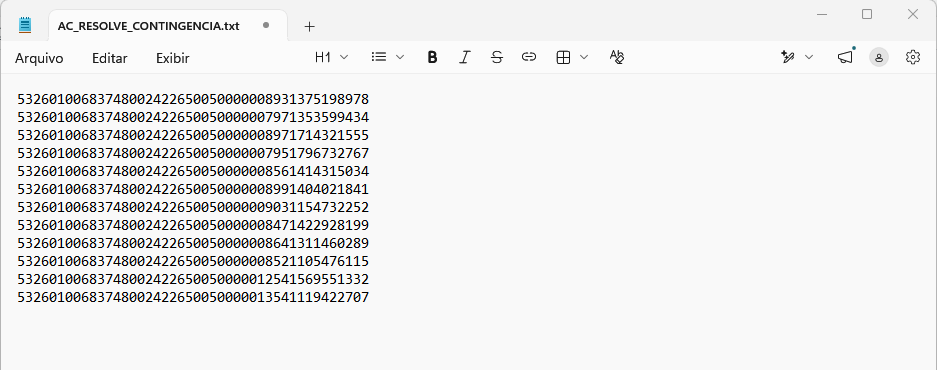Insert a link with the link icon
The width and height of the screenshot is (937, 370).
(528, 57)
